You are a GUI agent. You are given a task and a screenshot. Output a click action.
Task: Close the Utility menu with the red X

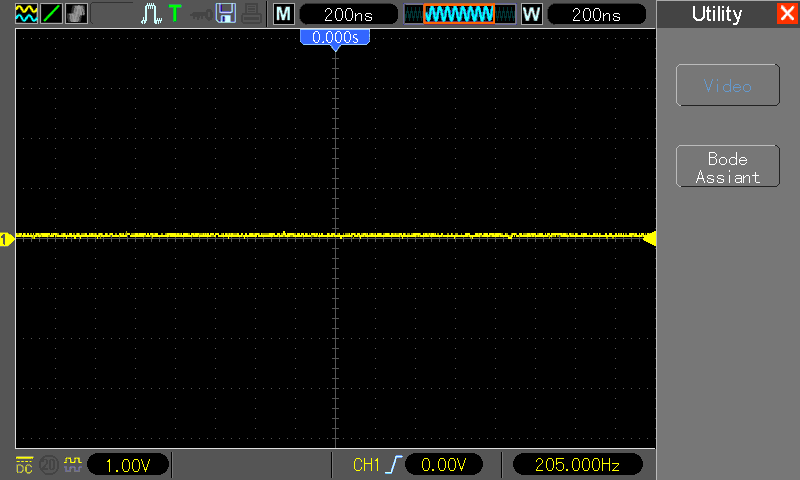coord(787,13)
